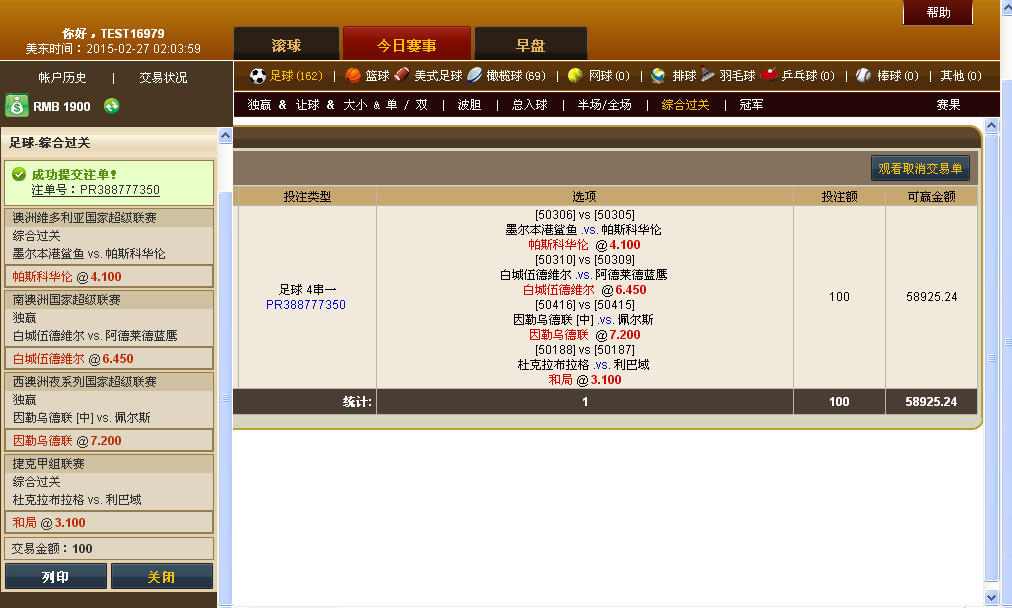Click the baseball icon for 棒球

(x=864, y=76)
